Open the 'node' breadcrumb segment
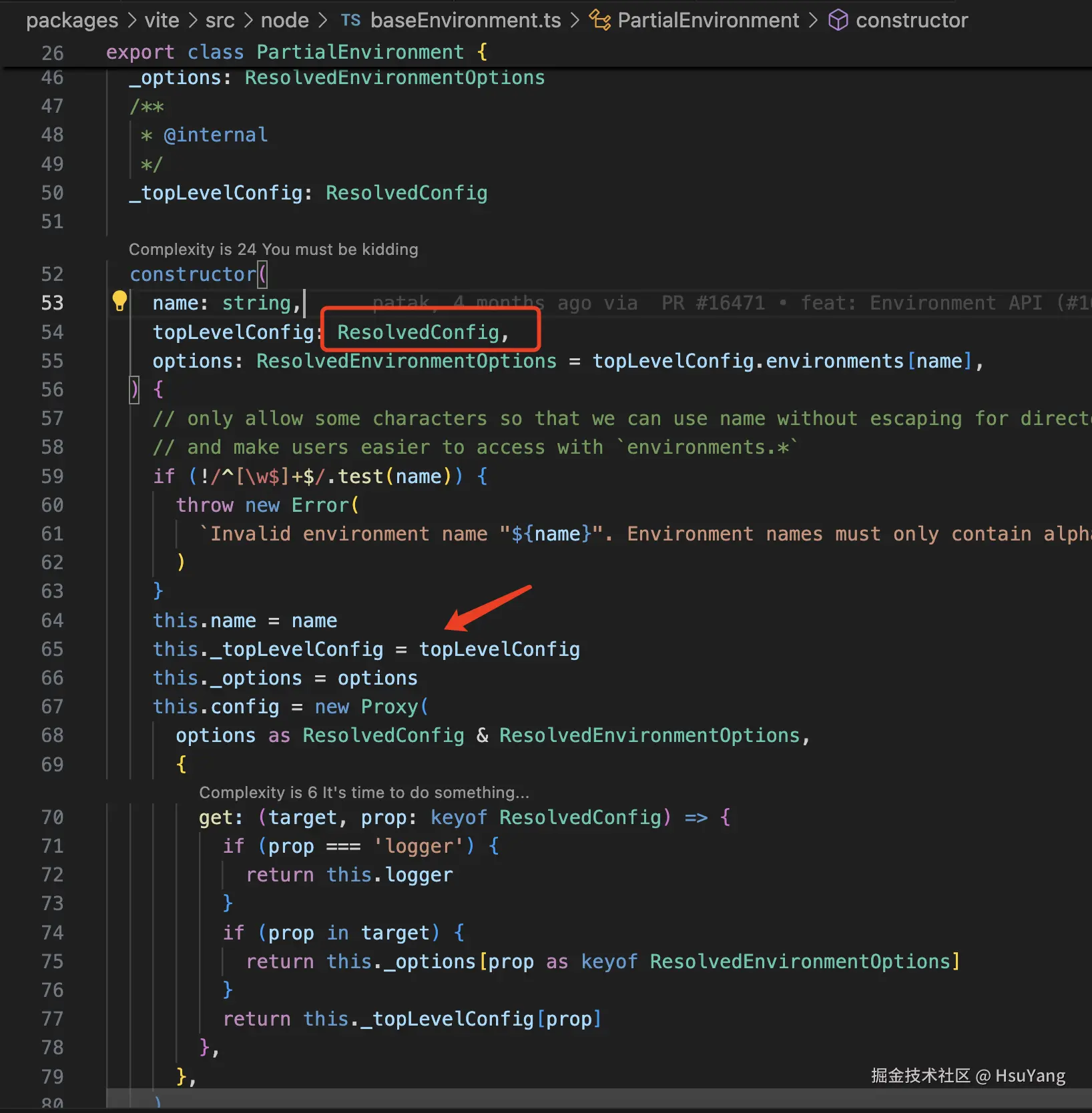This screenshot has width=1092, height=1113. [x=284, y=20]
